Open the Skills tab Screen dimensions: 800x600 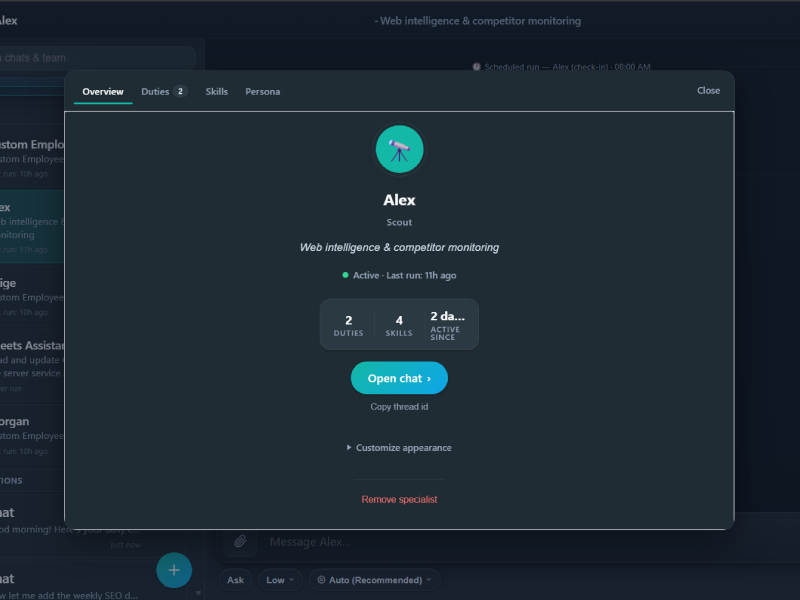pyautogui.click(x=216, y=92)
